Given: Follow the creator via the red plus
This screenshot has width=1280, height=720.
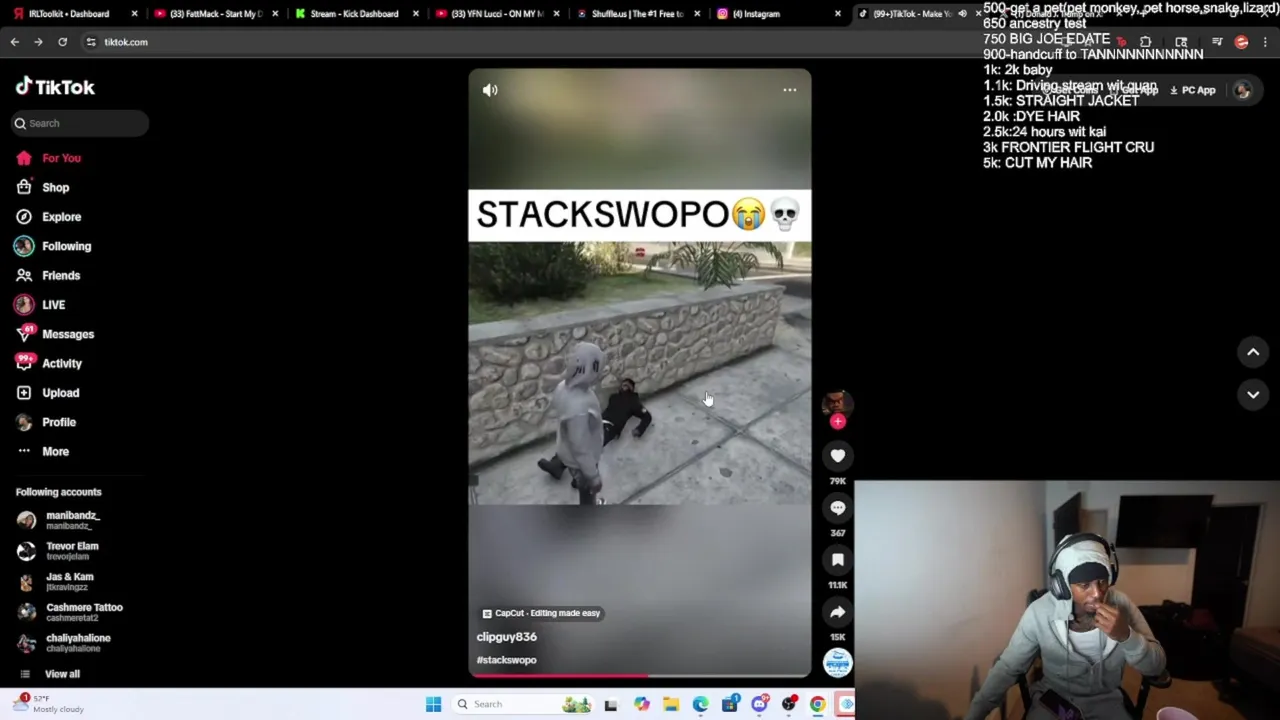Looking at the screenshot, I should click(x=838, y=422).
